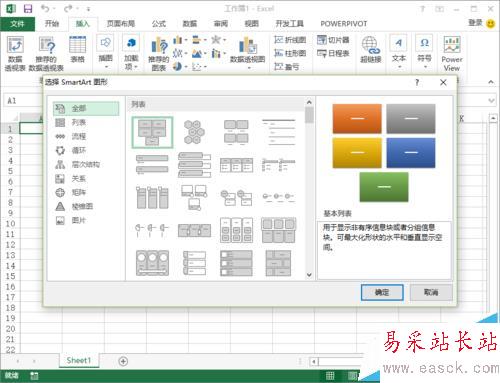Click the Undo arrow in quick access
Viewport: 500px width, 383px height.
(45, 9)
